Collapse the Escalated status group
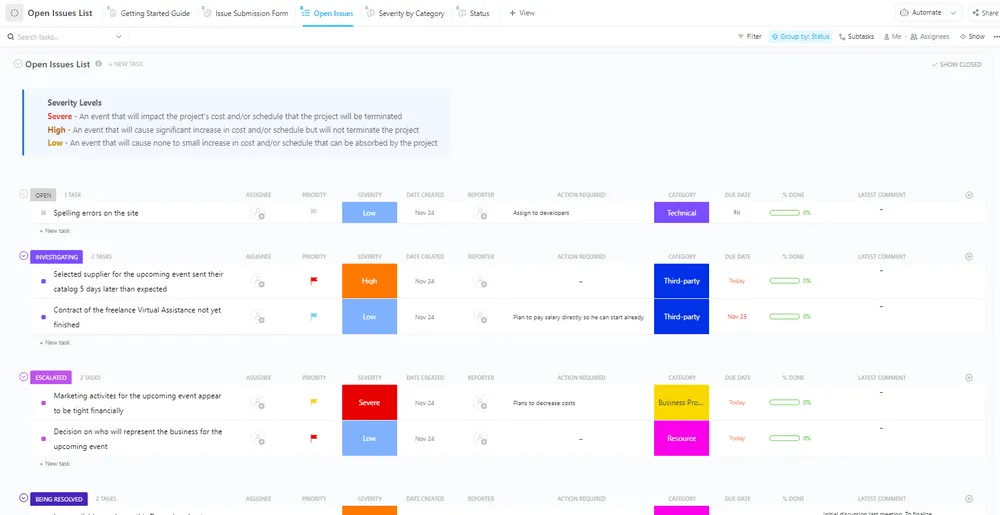This screenshot has height=515, width=1000. 24,377
